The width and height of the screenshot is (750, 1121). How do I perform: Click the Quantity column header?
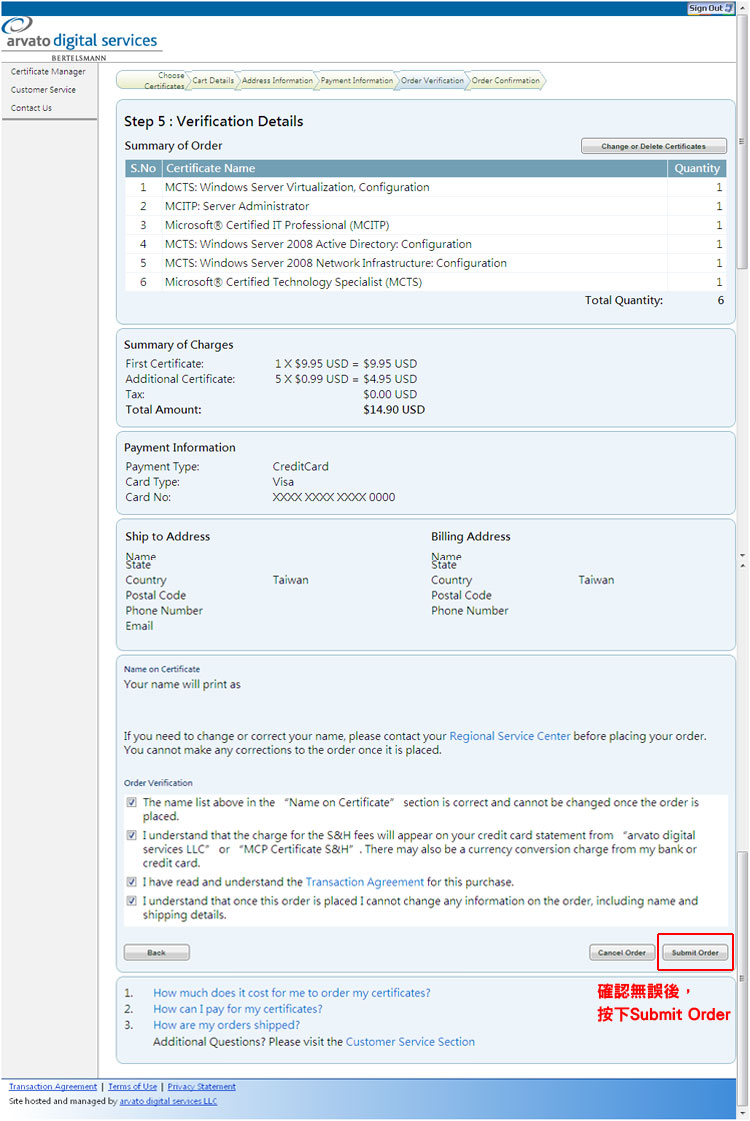click(x=697, y=168)
